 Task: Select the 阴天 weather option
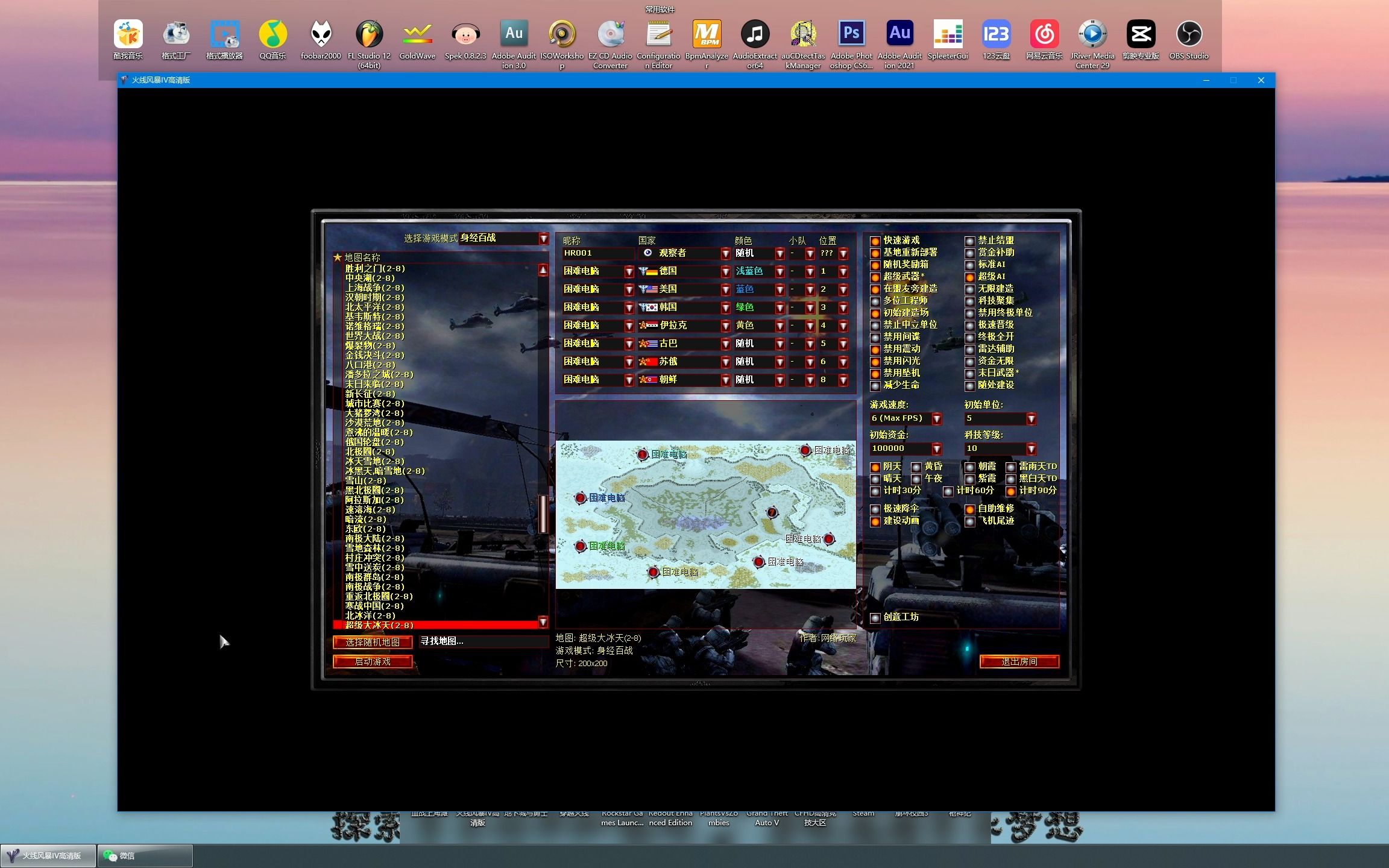tap(875, 467)
